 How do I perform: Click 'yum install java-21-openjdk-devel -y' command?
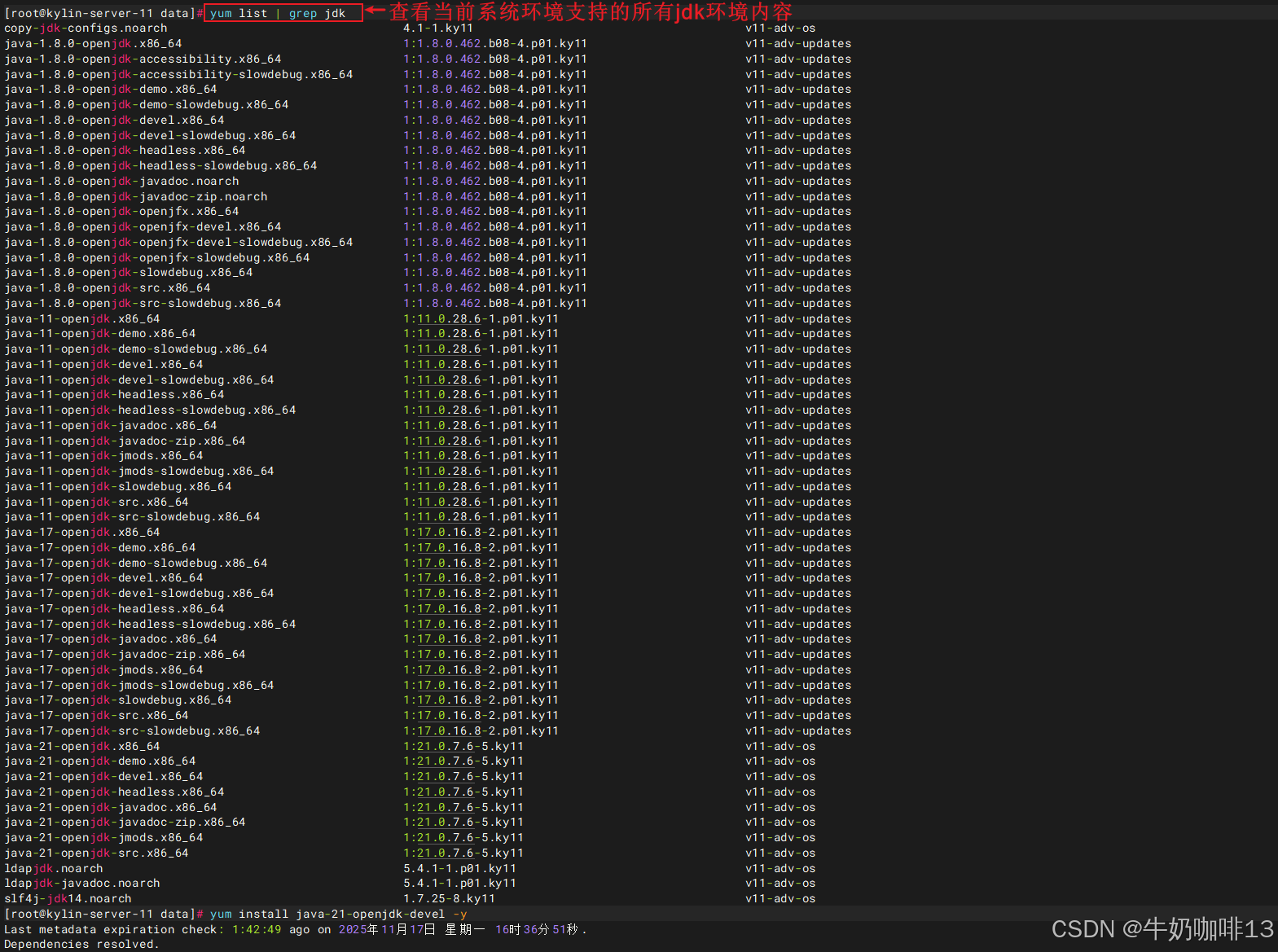[x=338, y=914]
